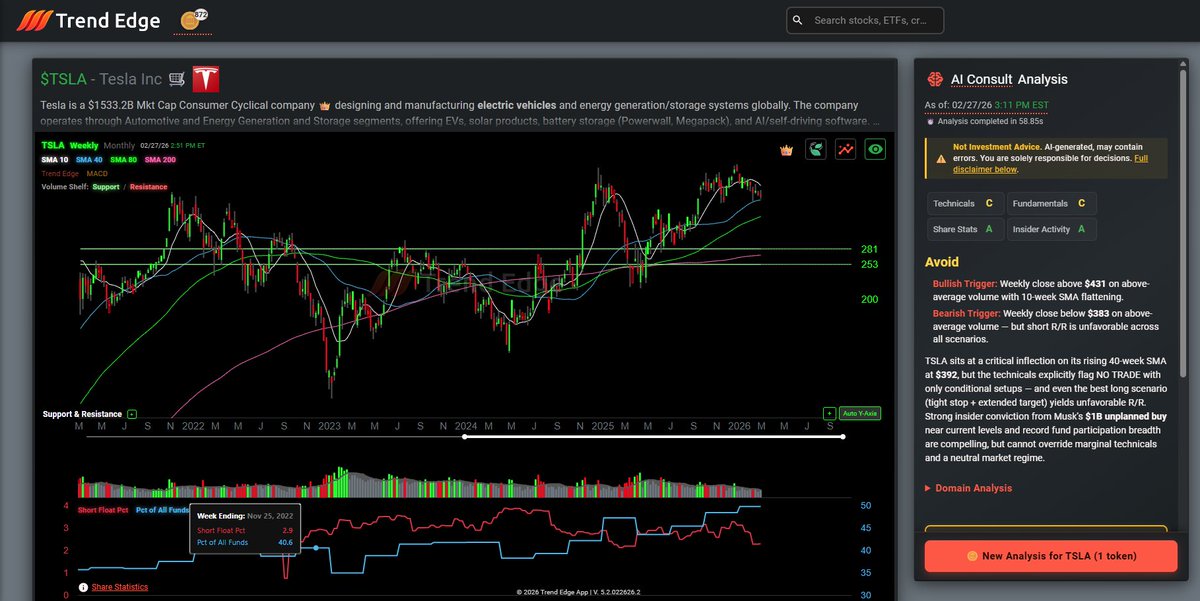
Task: Switch chart to Monthly timeframe
Action: [x=119, y=146]
